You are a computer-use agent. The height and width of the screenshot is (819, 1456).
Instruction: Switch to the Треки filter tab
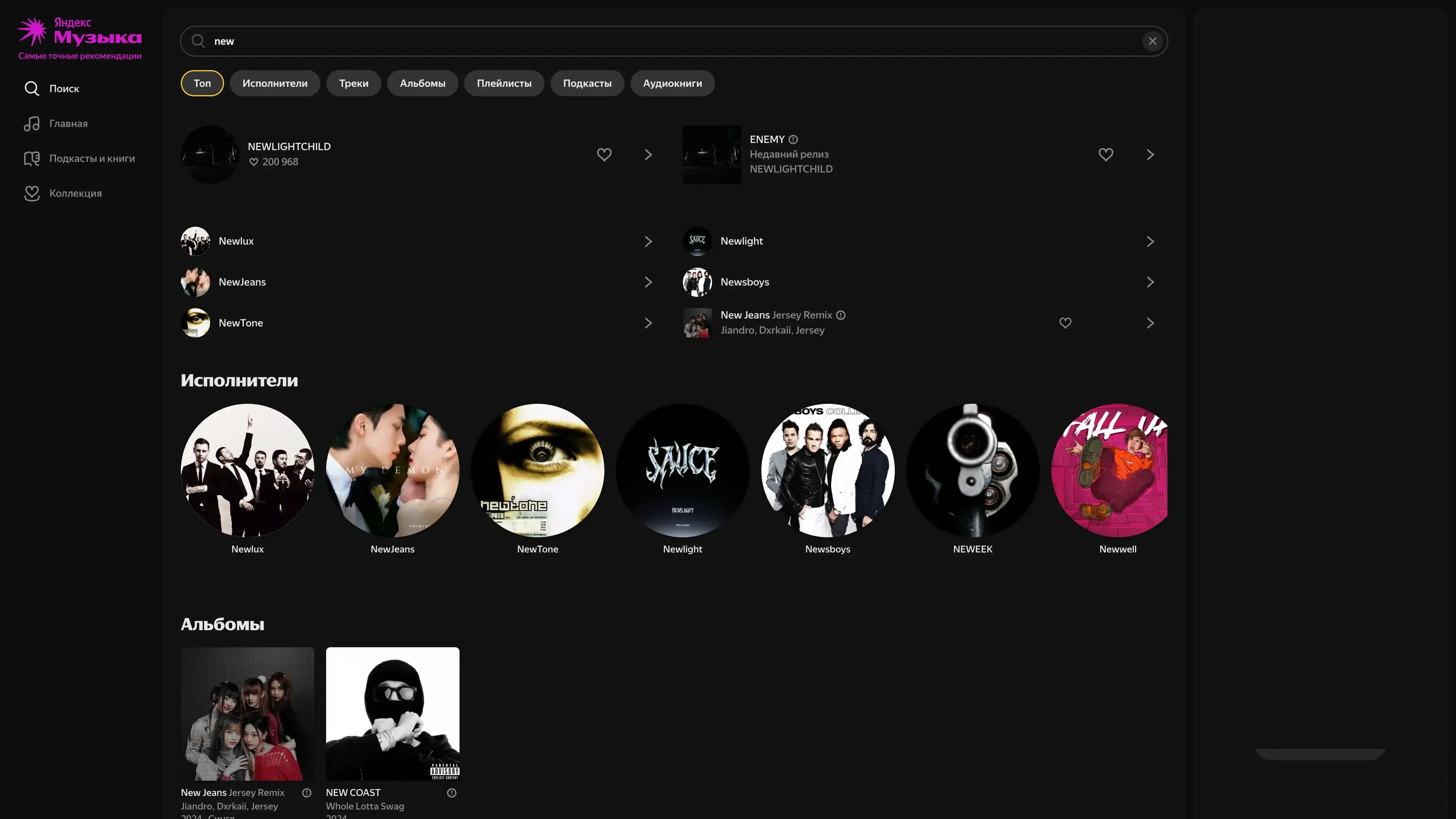[353, 84]
